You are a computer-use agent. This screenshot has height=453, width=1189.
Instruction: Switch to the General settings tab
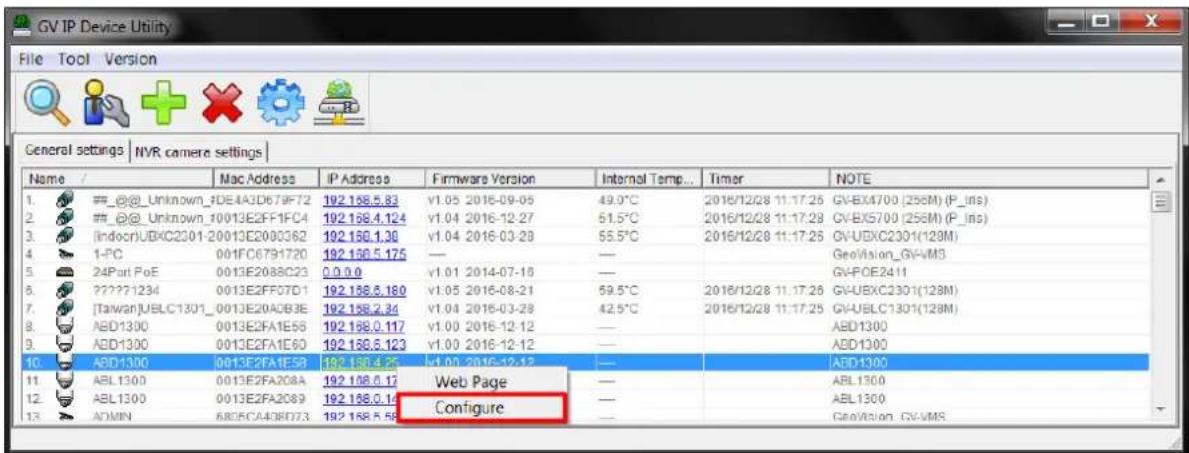click(74, 151)
